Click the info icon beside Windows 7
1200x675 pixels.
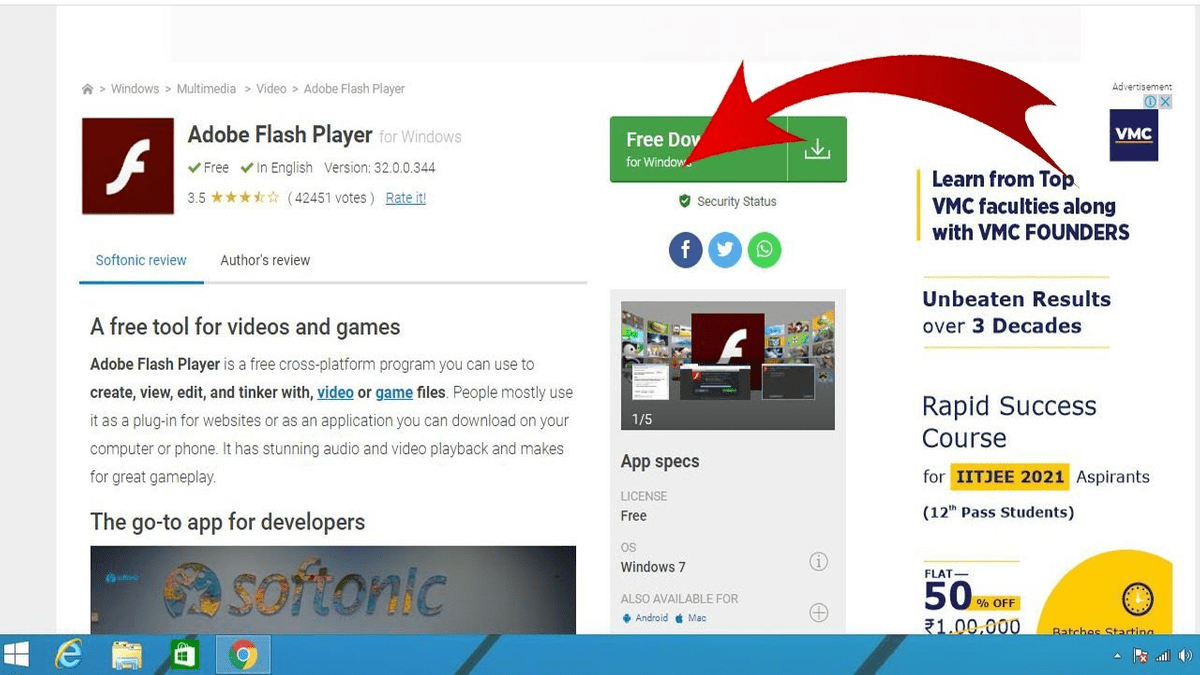818,562
